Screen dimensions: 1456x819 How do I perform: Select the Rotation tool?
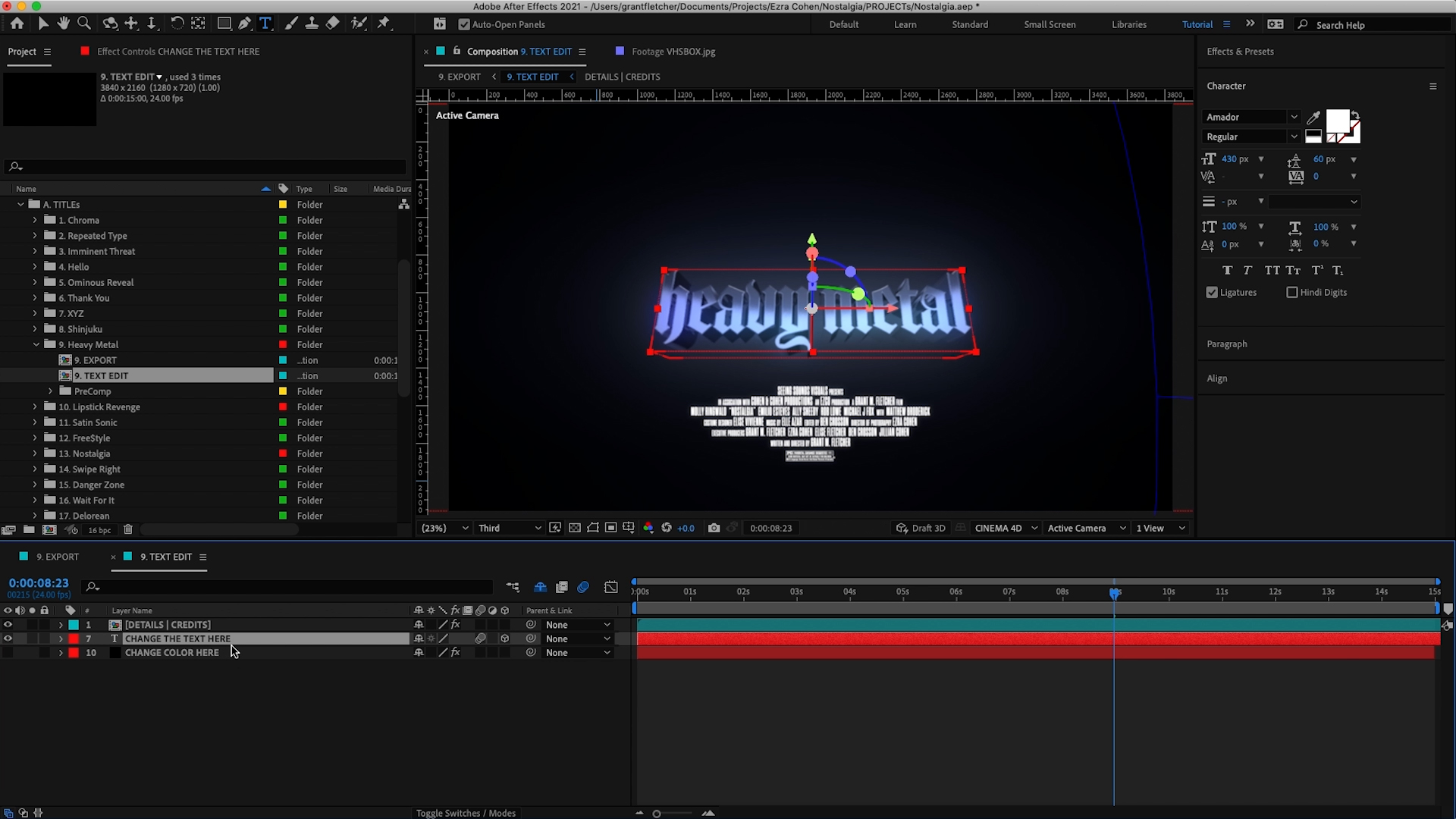pos(177,24)
